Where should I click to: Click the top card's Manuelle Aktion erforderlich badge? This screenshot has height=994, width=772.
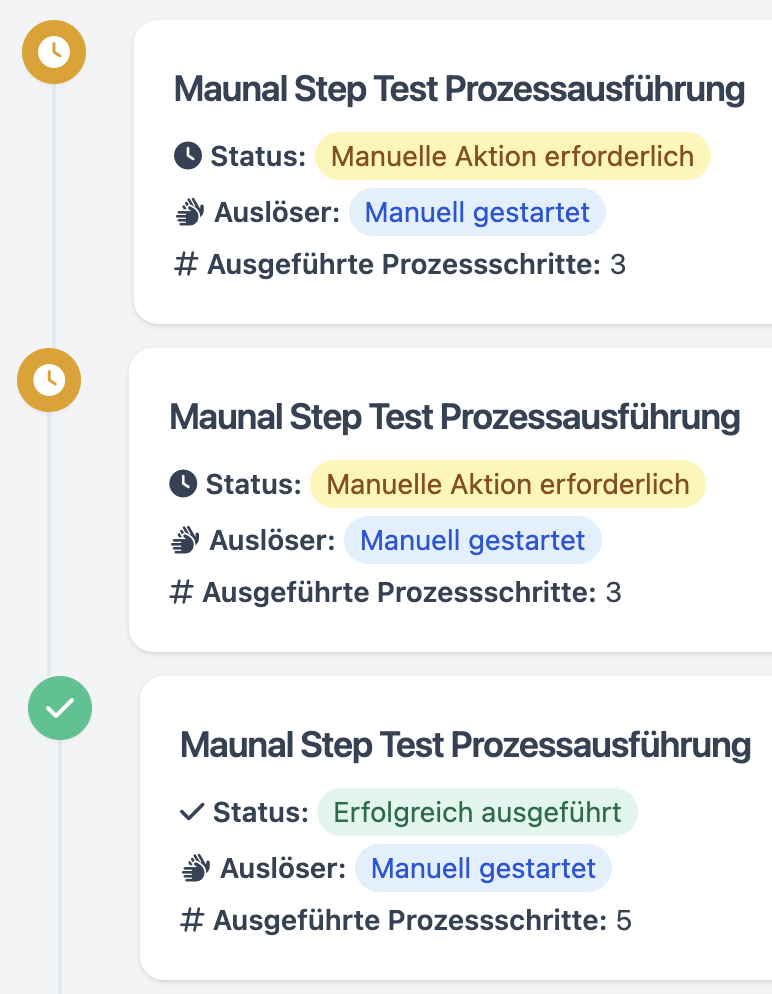(x=512, y=157)
